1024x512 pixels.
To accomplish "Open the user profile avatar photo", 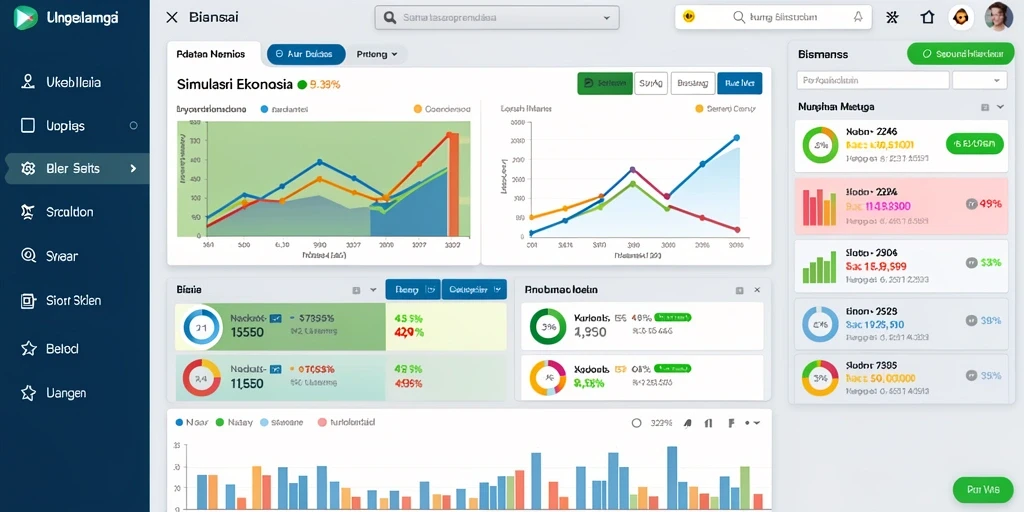I will point(997,16).
